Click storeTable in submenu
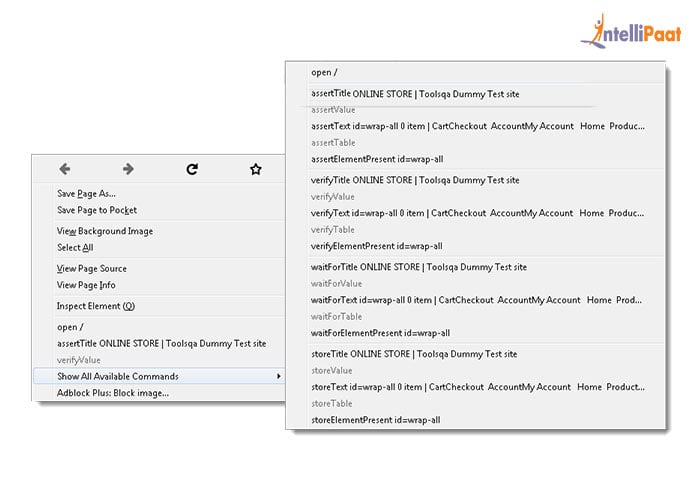700x500 pixels. pos(332,404)
